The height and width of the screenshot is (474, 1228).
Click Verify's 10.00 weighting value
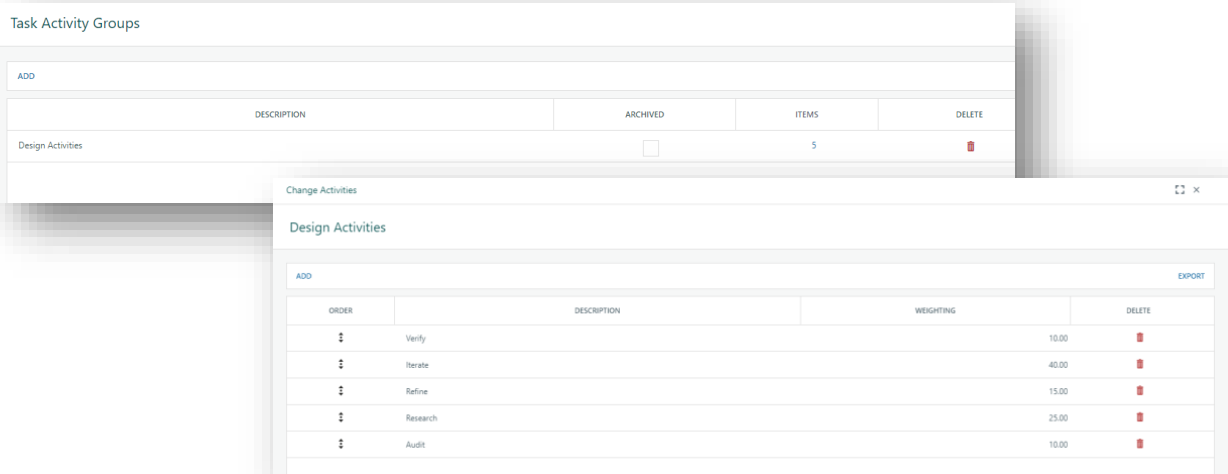coord(1058,338)
